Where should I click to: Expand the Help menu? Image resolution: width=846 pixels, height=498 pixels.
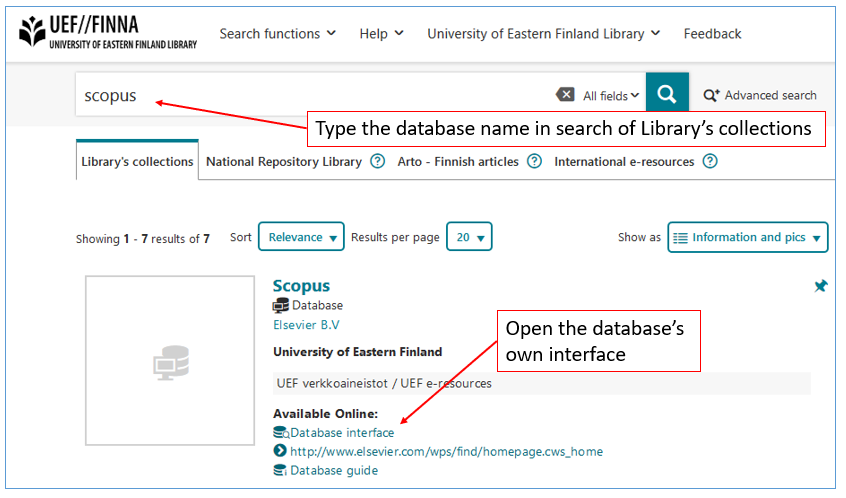tap(381, 33)
